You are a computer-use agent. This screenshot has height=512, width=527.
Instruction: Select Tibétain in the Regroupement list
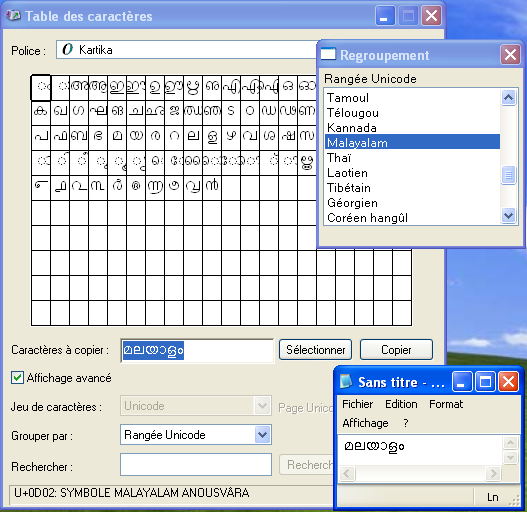[412, 188]
